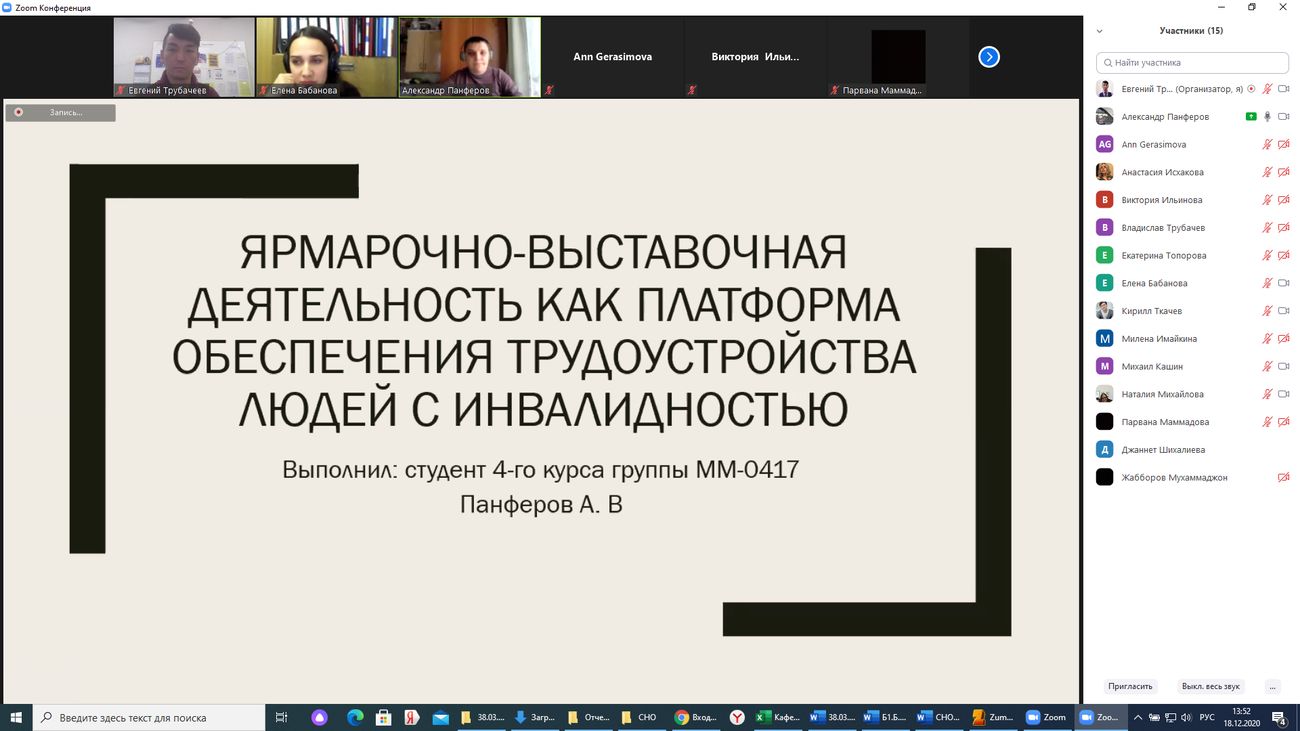Toggle the disabled camera for Милена Имайкина
The height and width of the screenshot is (731, 1300).
click(x=1283, y=339)
